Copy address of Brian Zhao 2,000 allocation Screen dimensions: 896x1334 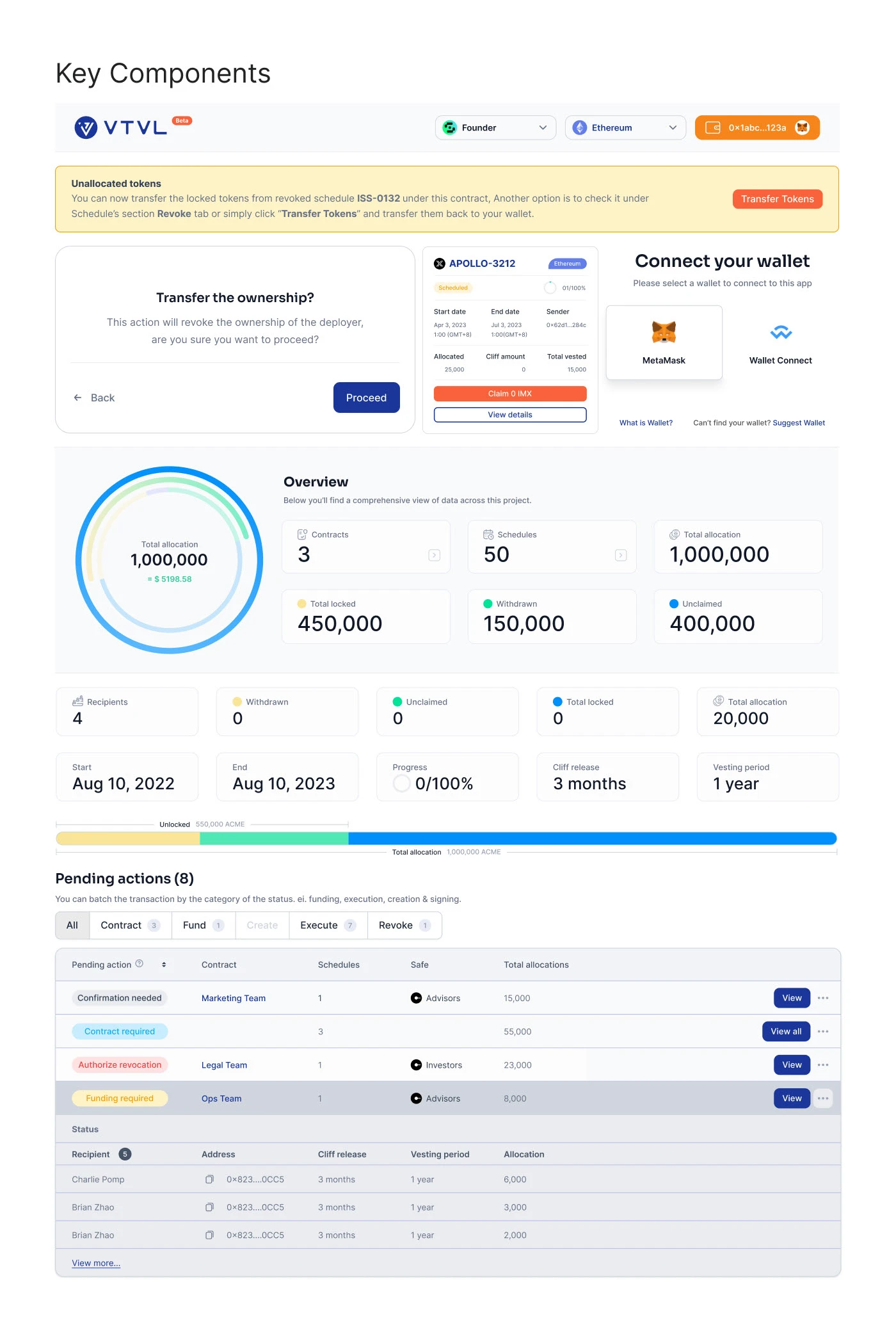[209, 1235]
